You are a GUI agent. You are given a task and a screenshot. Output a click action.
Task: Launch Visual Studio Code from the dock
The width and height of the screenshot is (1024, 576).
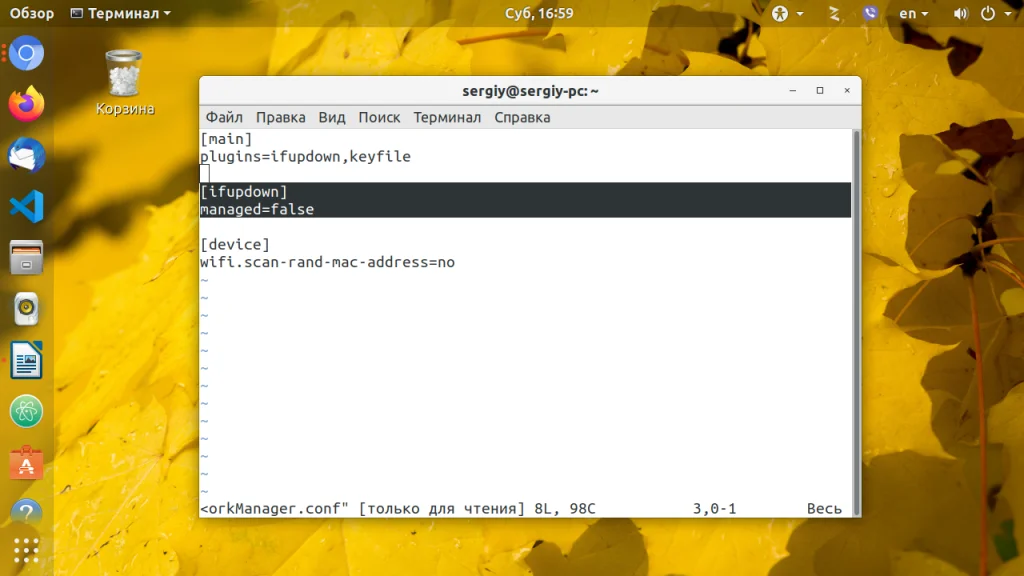(x=26, y=206)
